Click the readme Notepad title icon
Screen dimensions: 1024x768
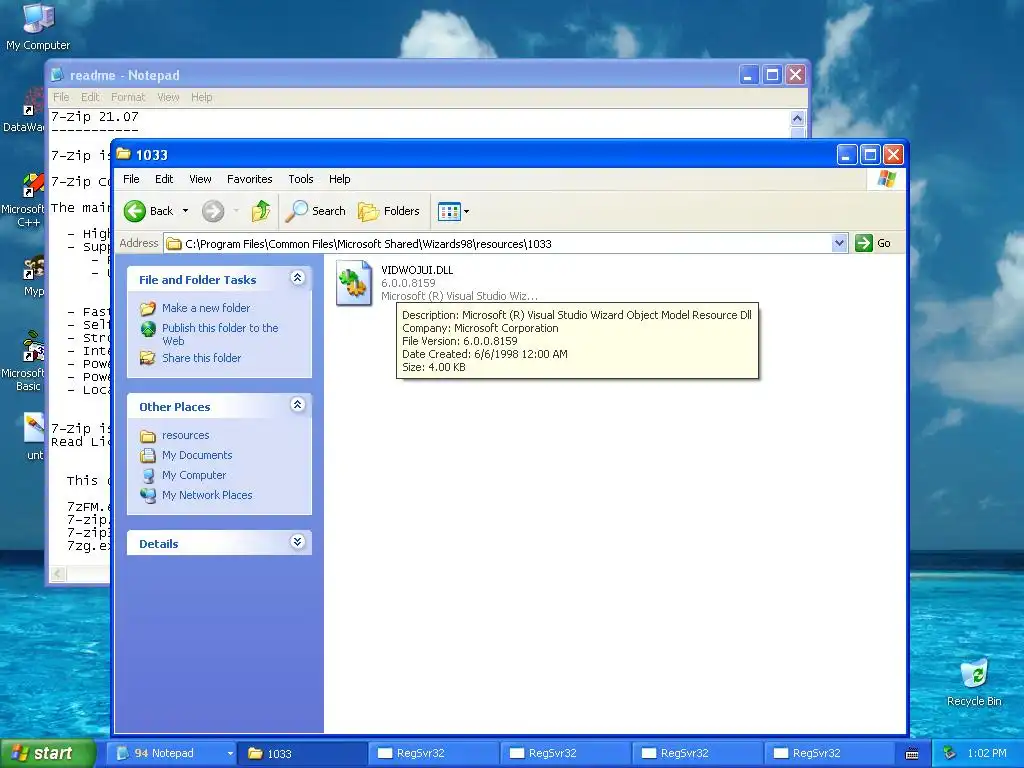pos(57,75)
